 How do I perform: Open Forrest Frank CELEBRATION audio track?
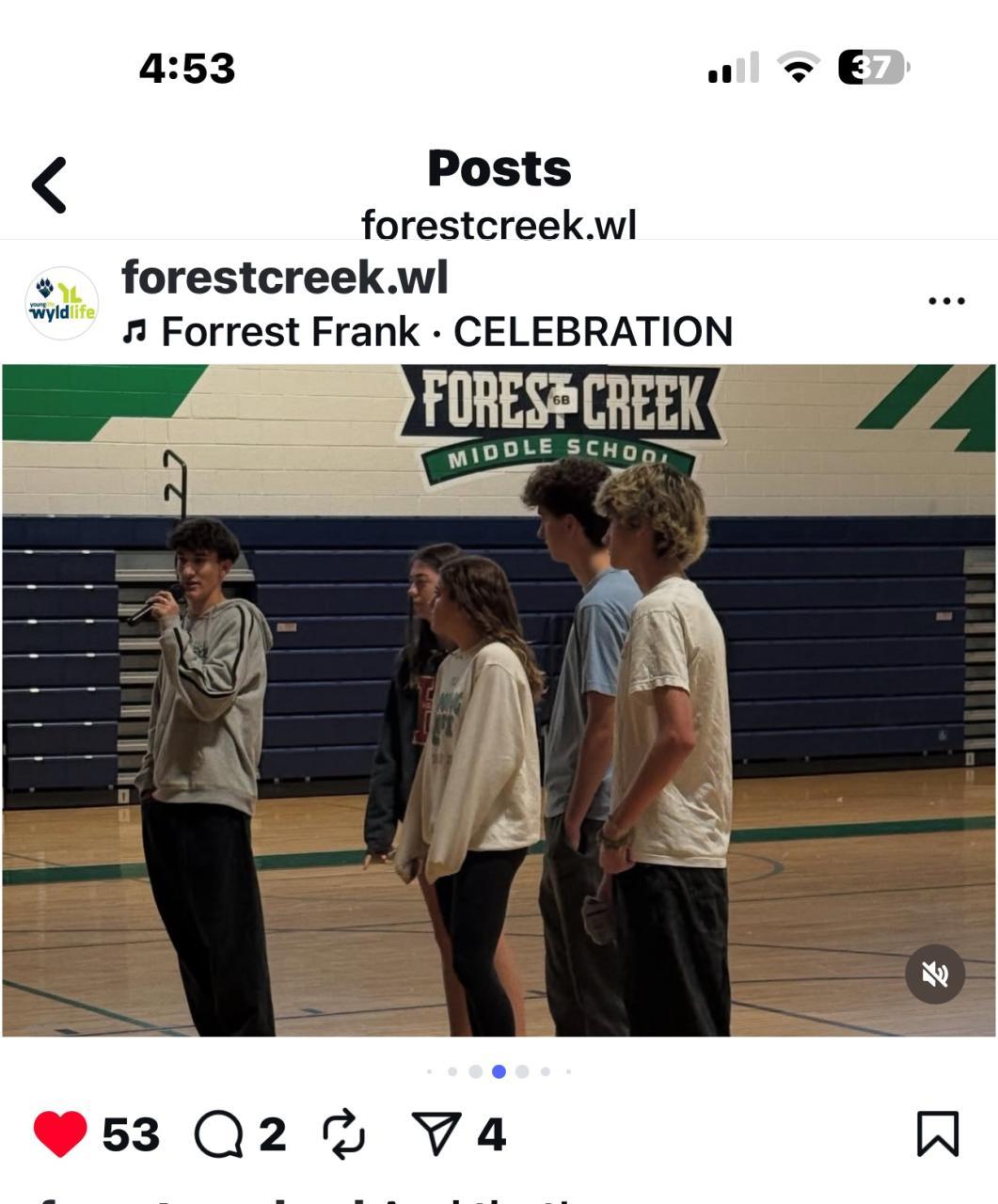(x=447, y=332)
